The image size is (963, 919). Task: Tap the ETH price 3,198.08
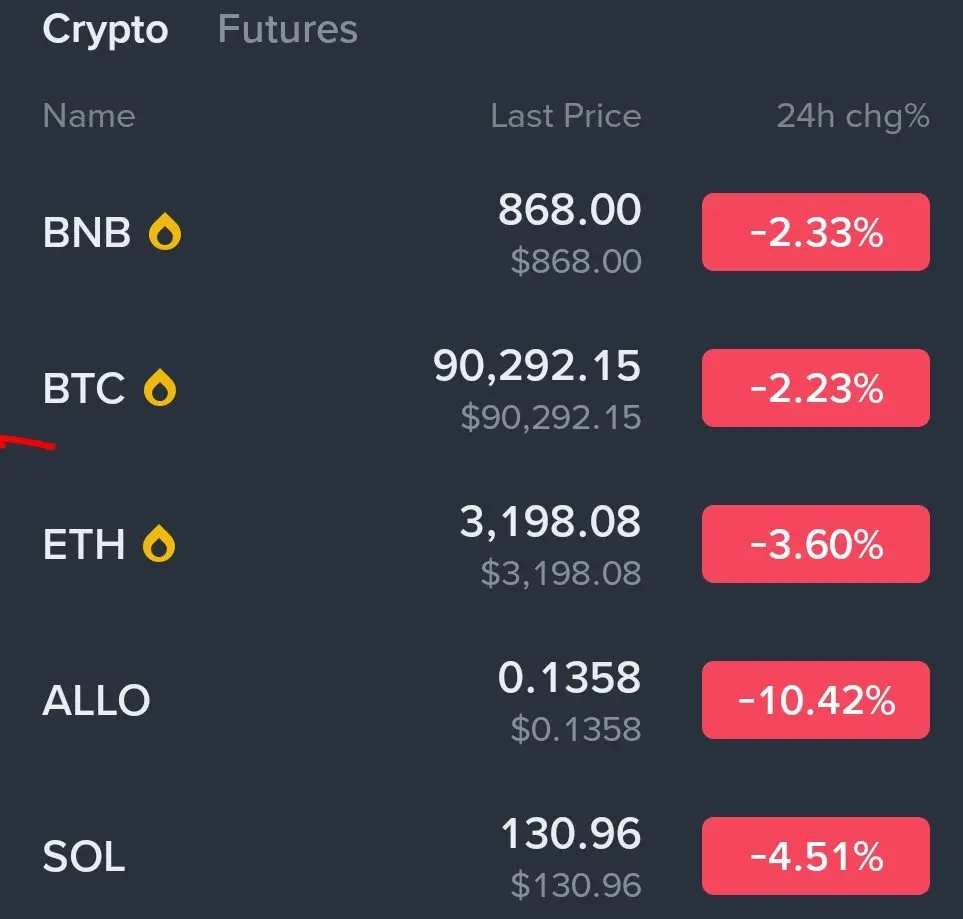point(550,523)
